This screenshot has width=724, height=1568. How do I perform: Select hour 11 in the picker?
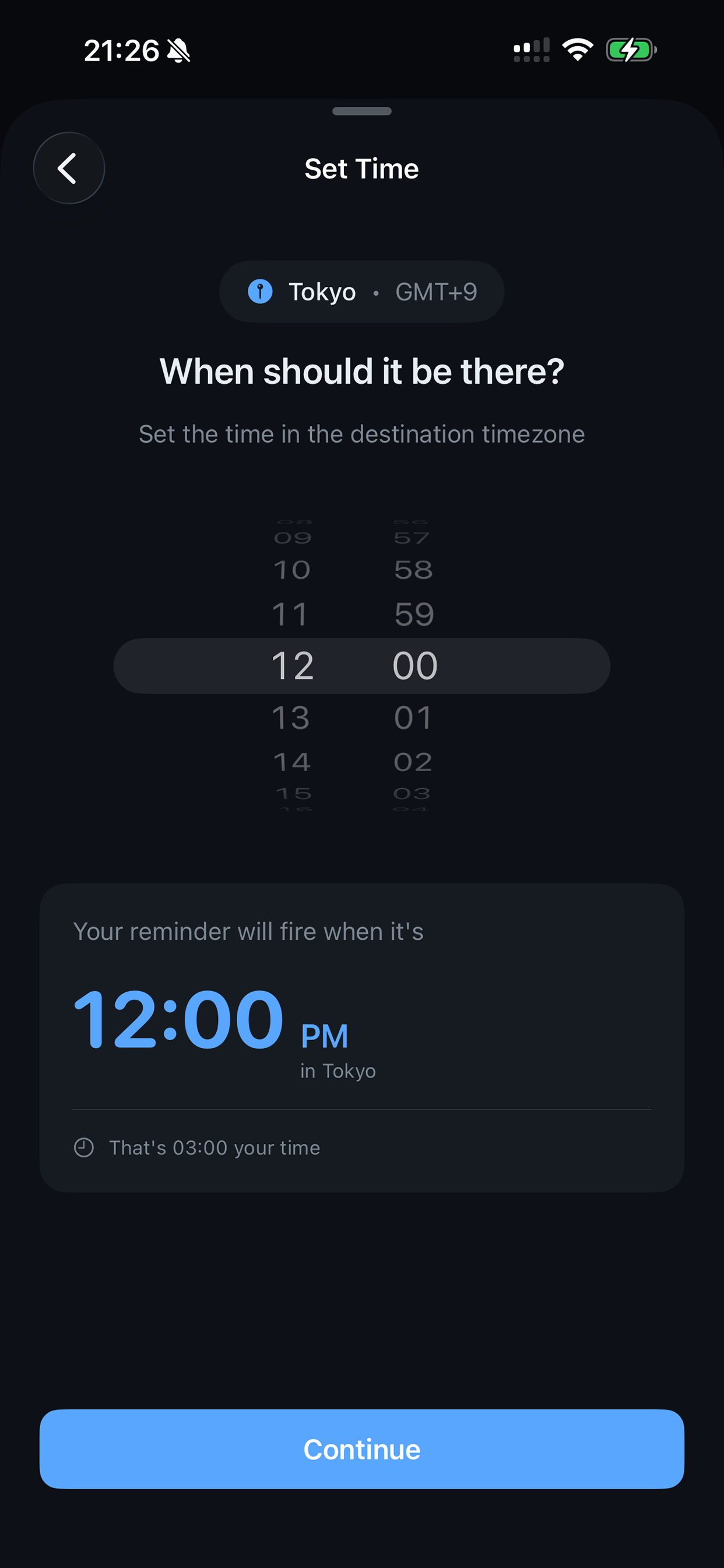(291, 614)
